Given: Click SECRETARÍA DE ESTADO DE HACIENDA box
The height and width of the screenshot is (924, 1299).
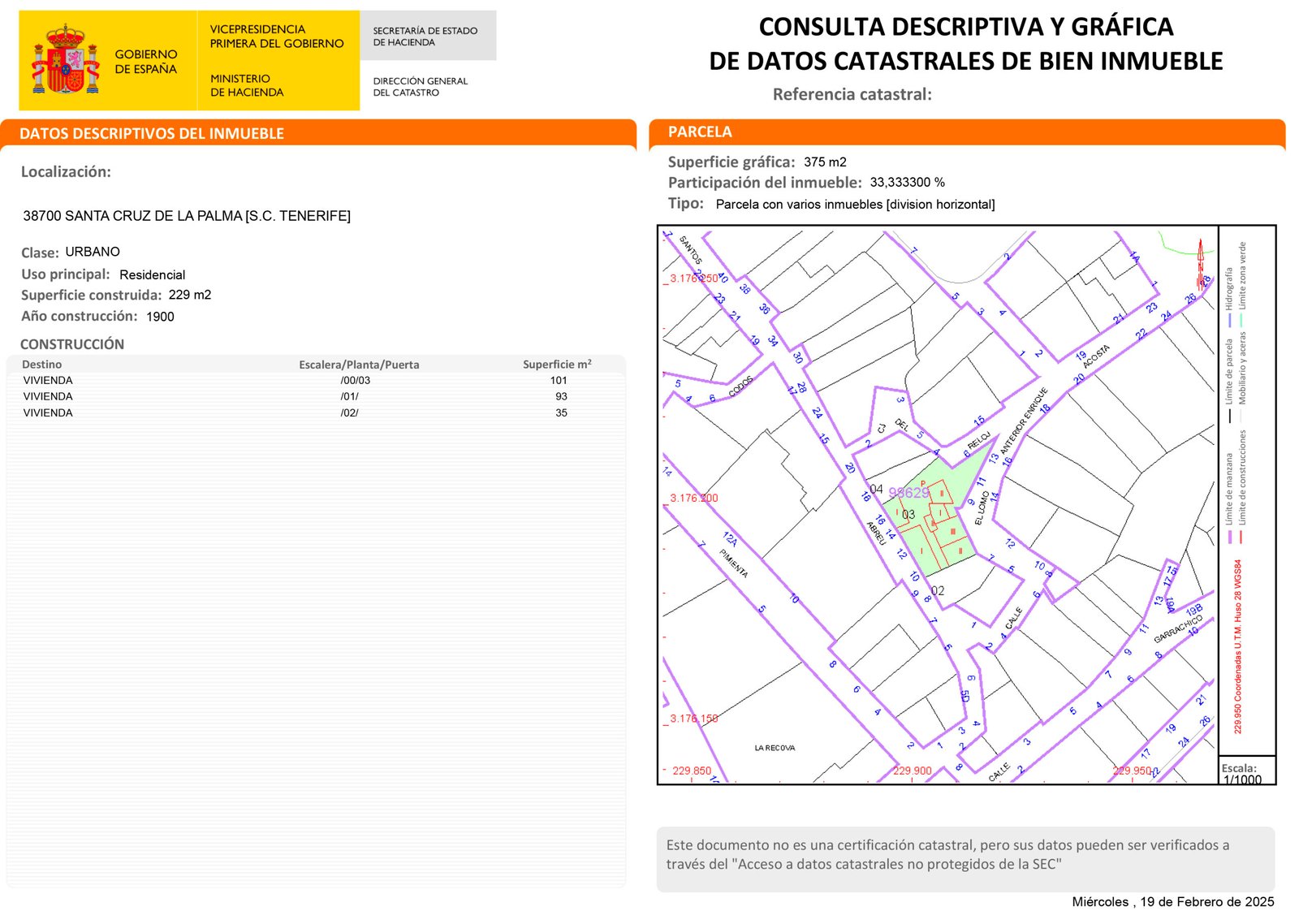Looking at the screenshot, I should (x=428, y=36).
